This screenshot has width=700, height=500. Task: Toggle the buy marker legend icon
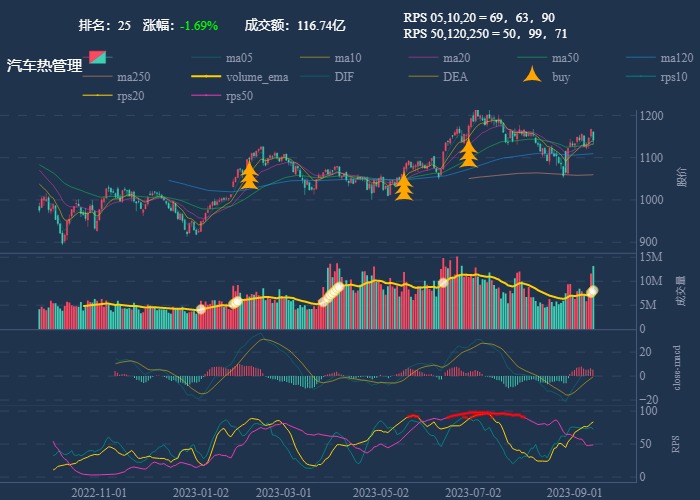point(533,76)
